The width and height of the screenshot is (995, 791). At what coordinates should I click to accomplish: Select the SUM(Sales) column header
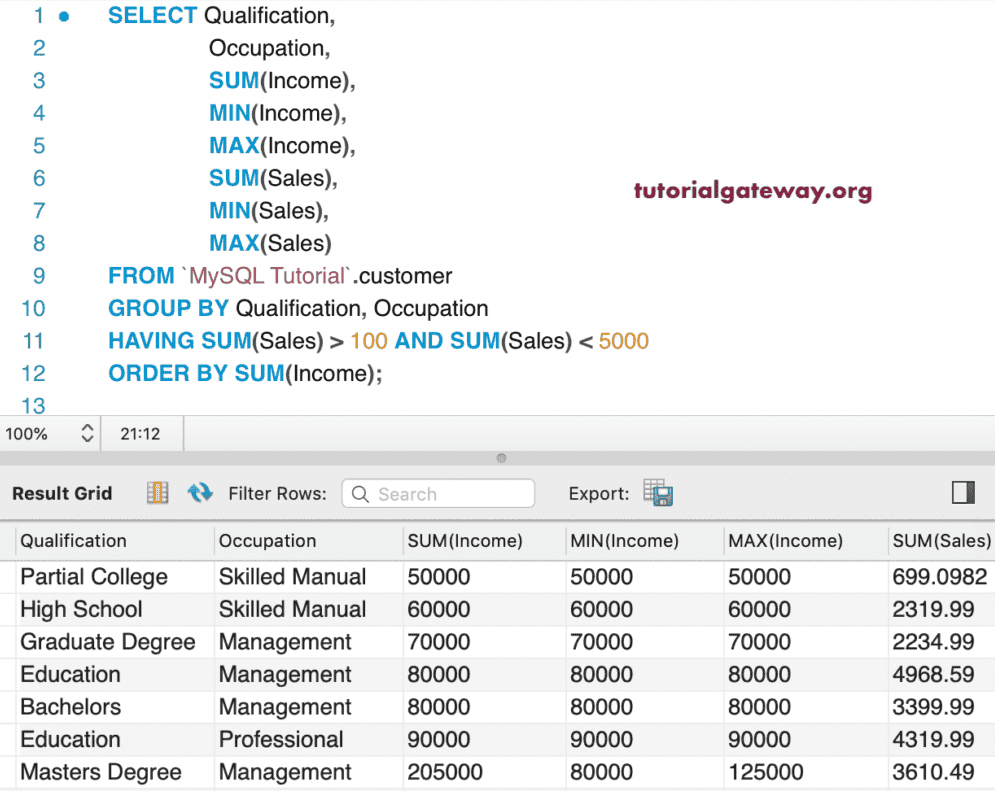(x=940, y=541)
